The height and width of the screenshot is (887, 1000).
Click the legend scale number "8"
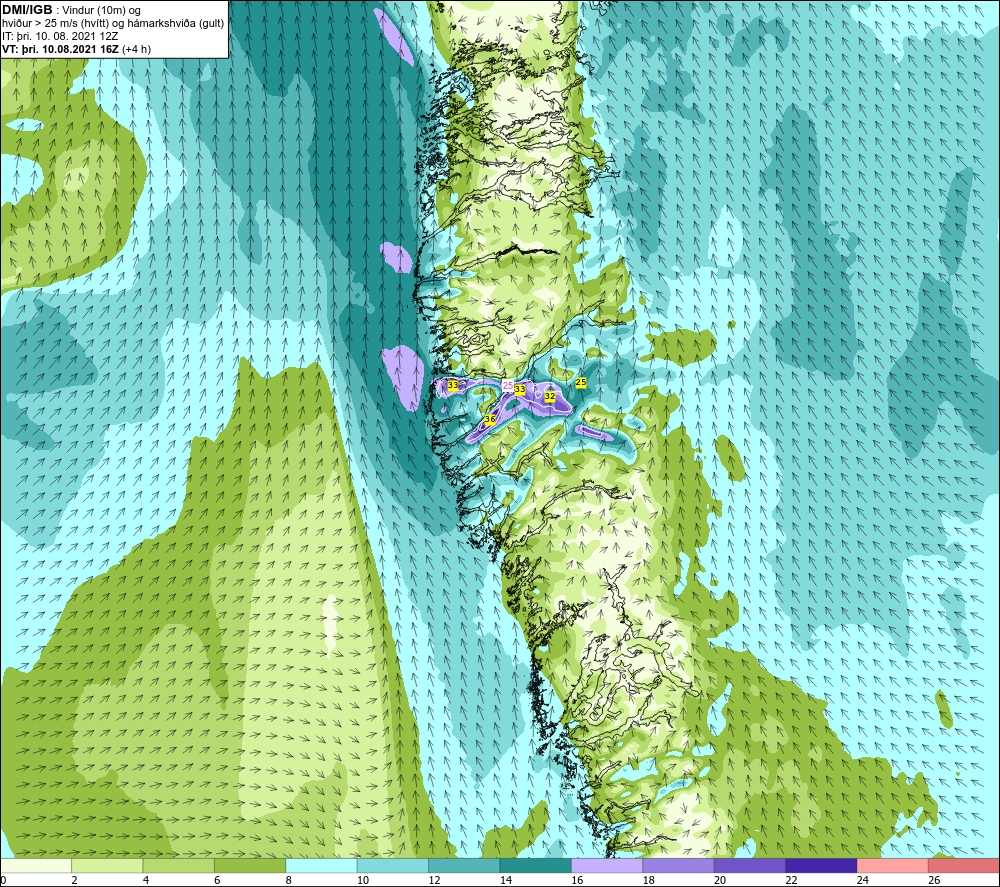click(289, 880)
